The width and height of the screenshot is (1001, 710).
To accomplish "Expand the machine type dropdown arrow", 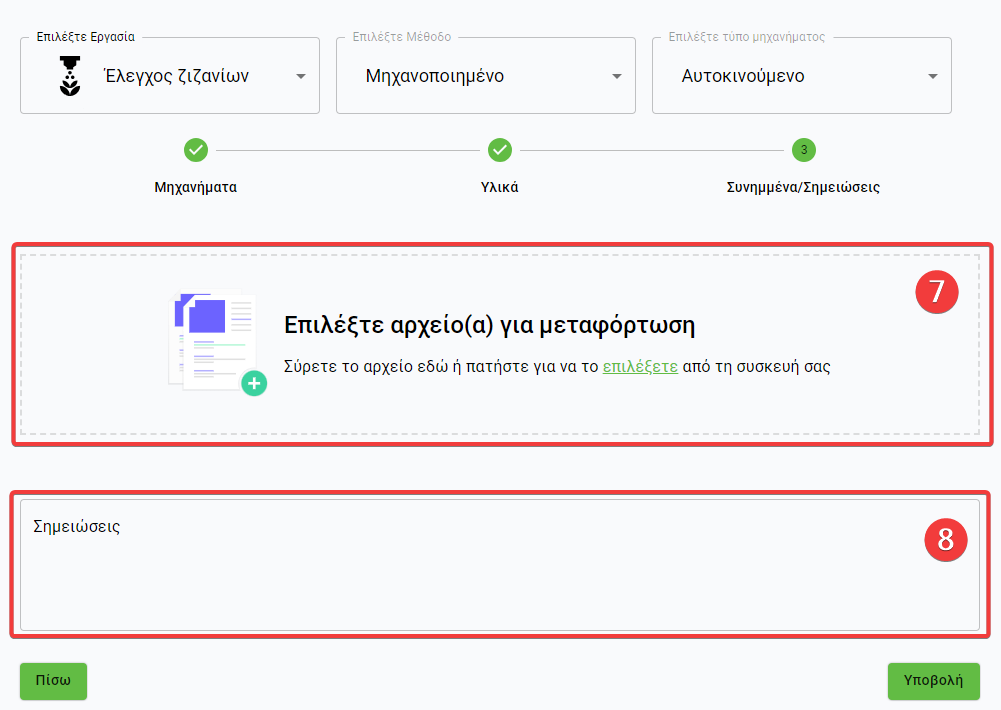I will point(933,77).
